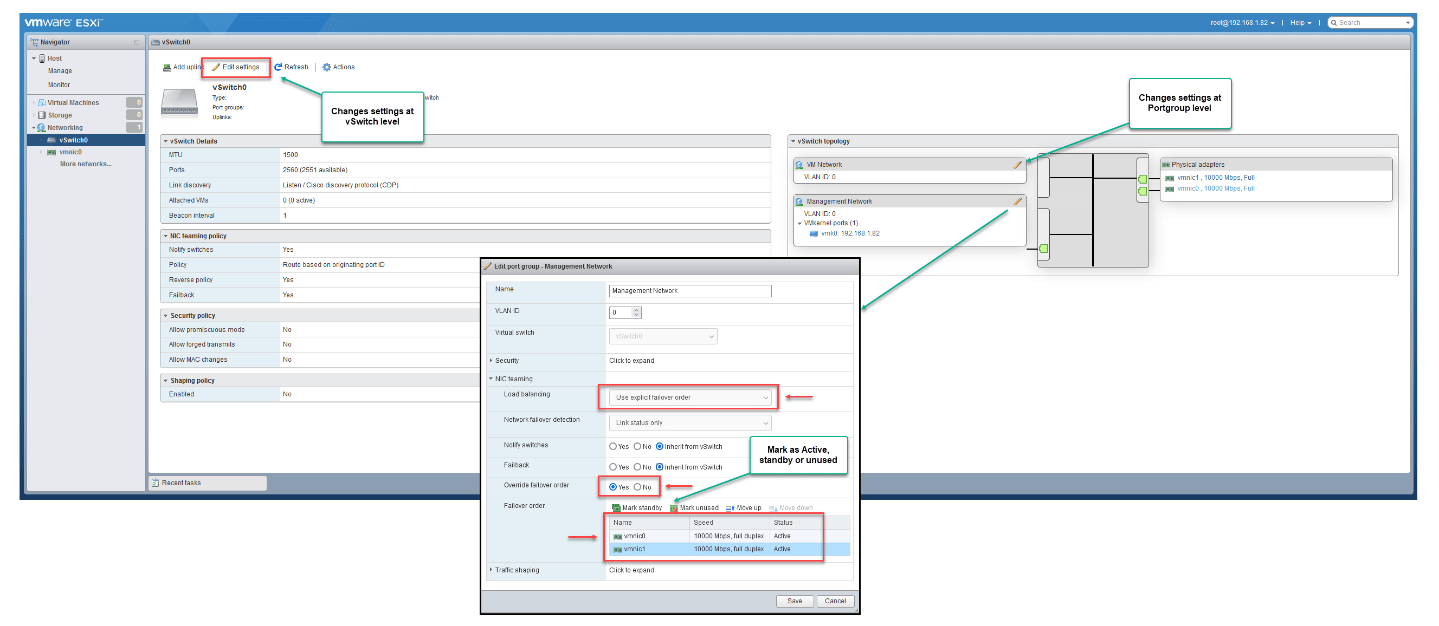Click the Host icon in Navigator
The image size is (1439, 626).
tap(42, 59)
